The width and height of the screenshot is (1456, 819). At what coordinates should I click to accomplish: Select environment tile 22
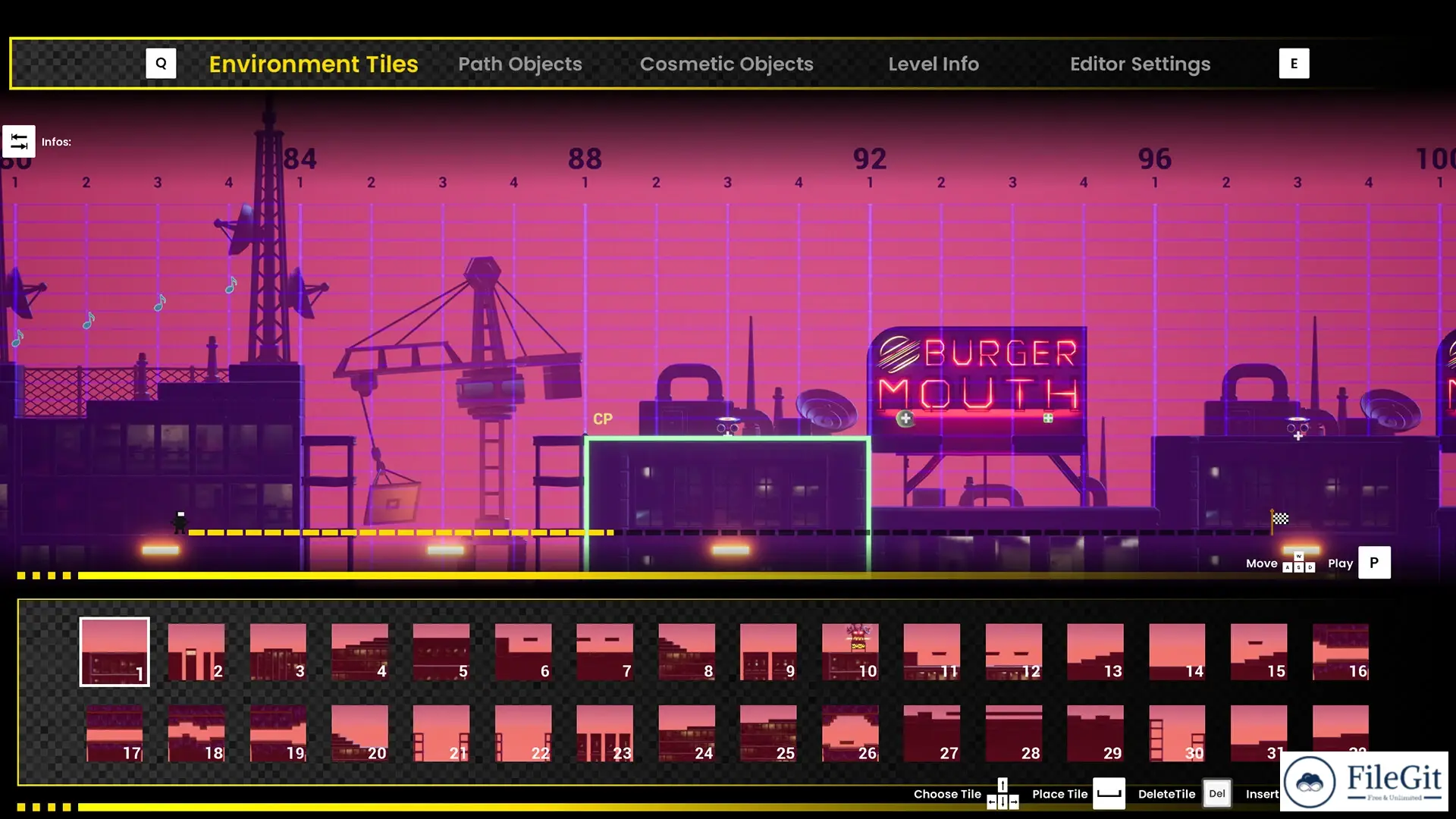tap(523, 733)
